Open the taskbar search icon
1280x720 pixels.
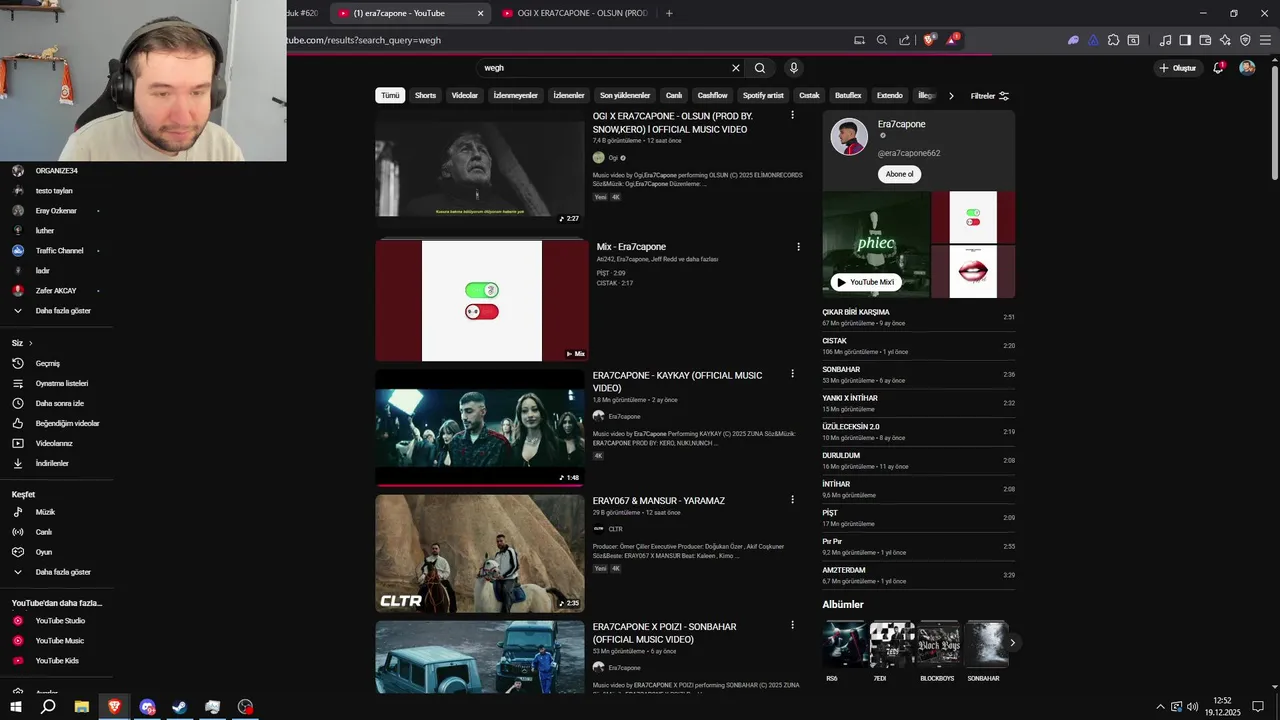(x=48, y=707)
